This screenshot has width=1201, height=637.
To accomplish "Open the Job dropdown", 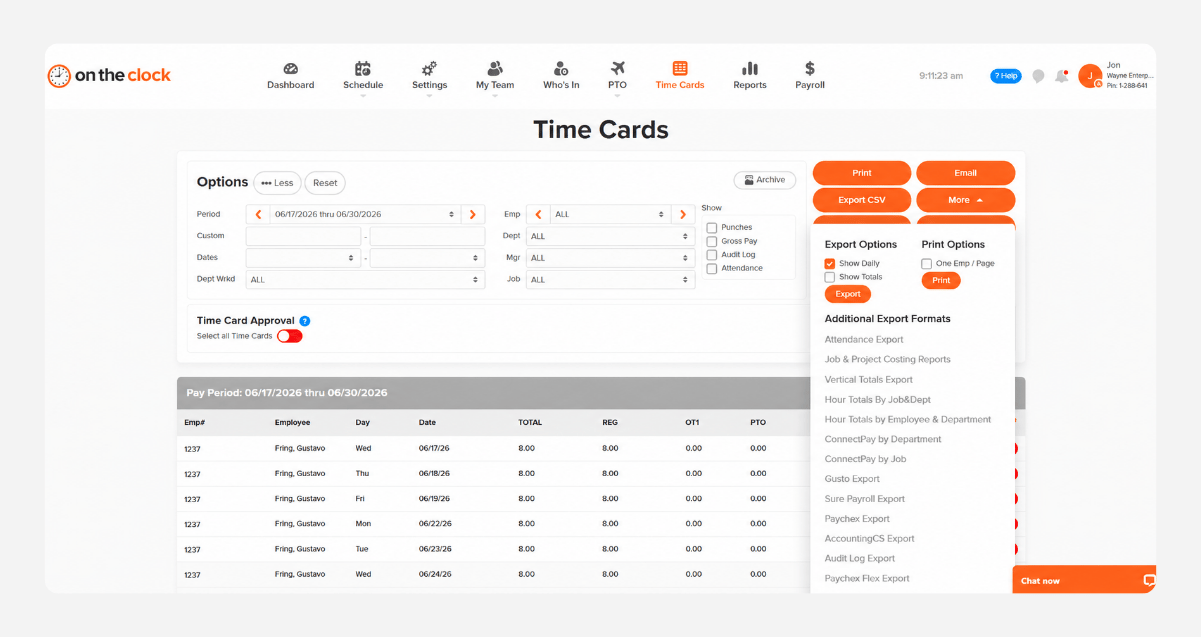I will (610, 280).
